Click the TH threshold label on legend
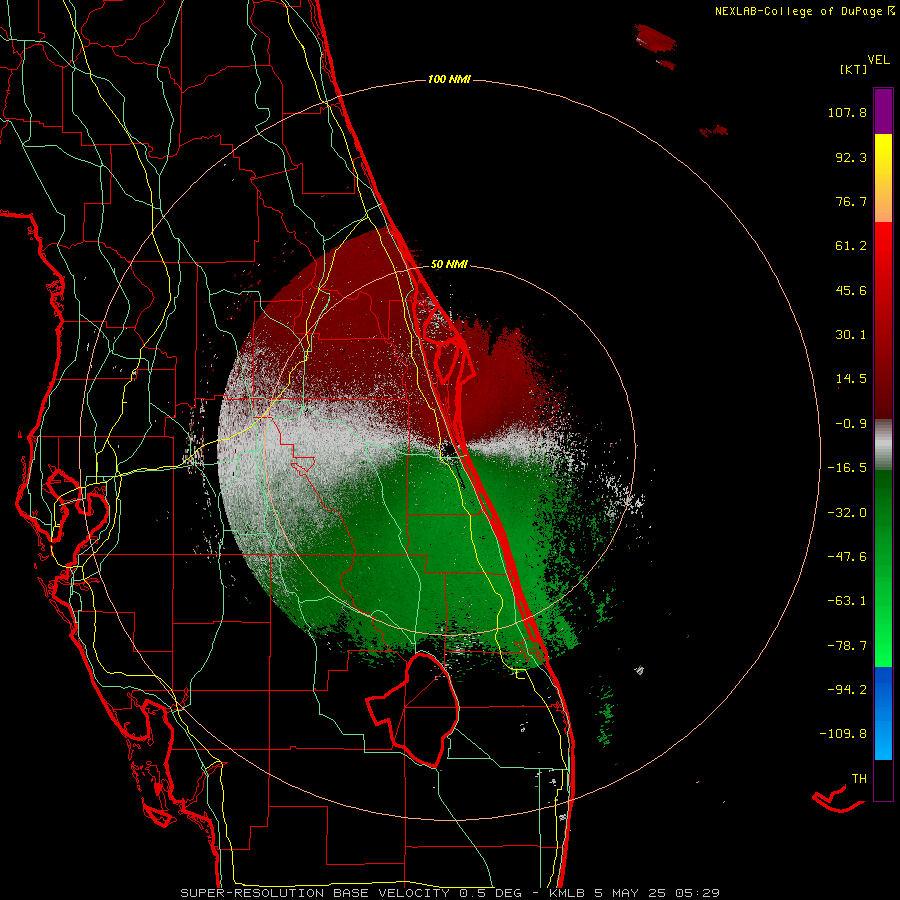Image resolution: width=900 pixels, height=900 pixels. pyautogui.click(x=859, y=779)
